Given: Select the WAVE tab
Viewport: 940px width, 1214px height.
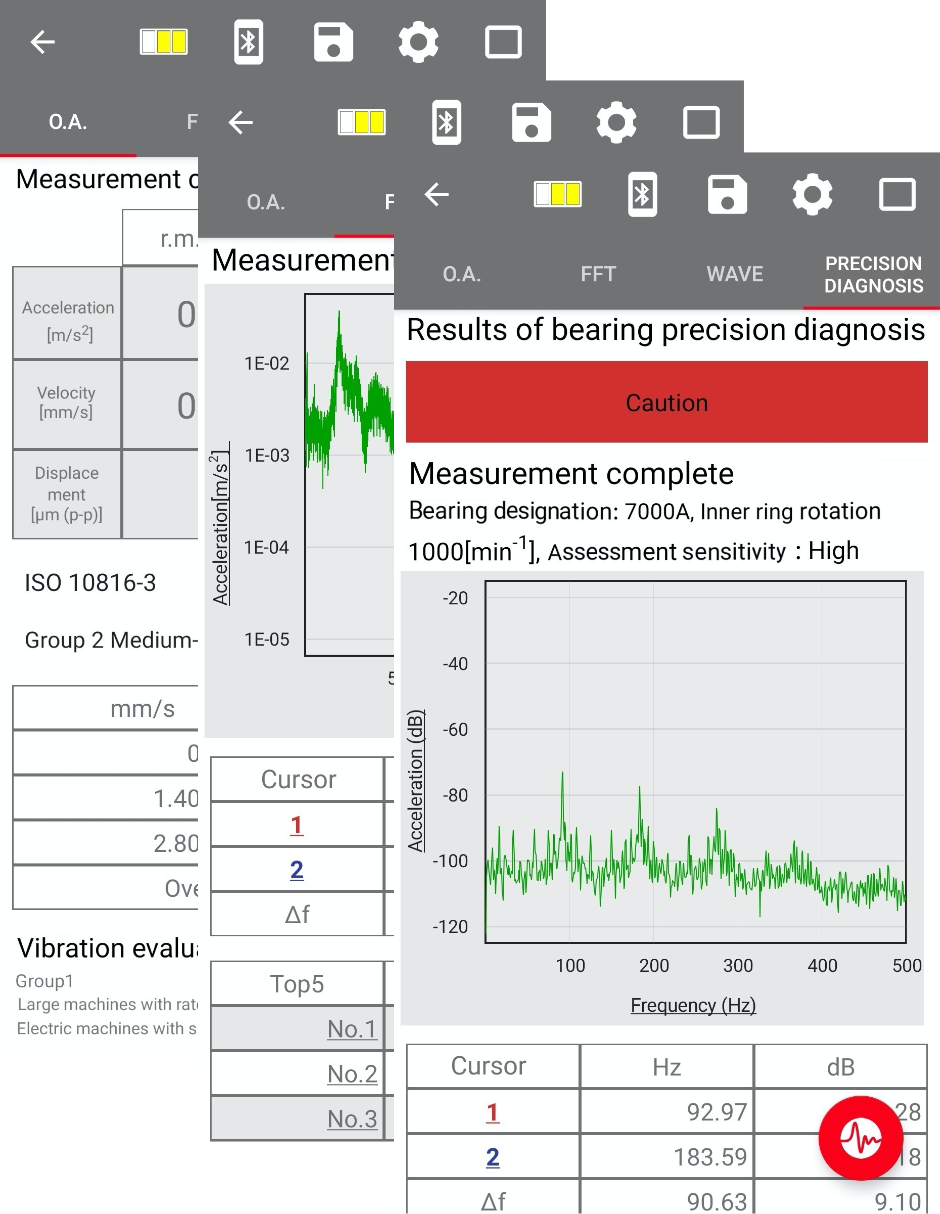Looking at the screenshot, I should tap(735, 273).
